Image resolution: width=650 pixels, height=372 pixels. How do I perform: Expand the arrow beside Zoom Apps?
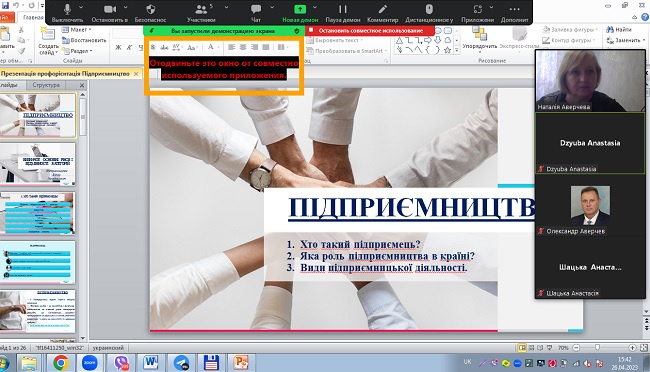491,7
